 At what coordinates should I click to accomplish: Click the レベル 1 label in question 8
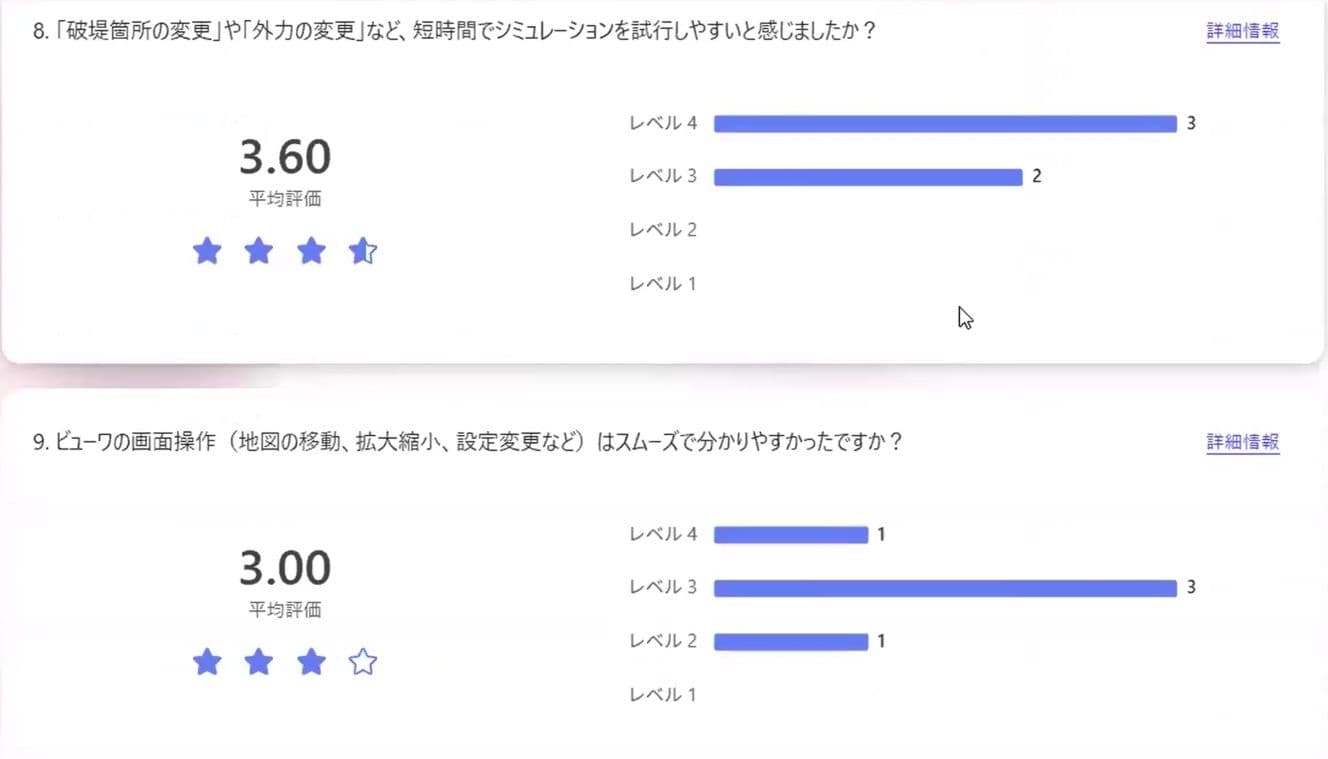tap(662, 284)
